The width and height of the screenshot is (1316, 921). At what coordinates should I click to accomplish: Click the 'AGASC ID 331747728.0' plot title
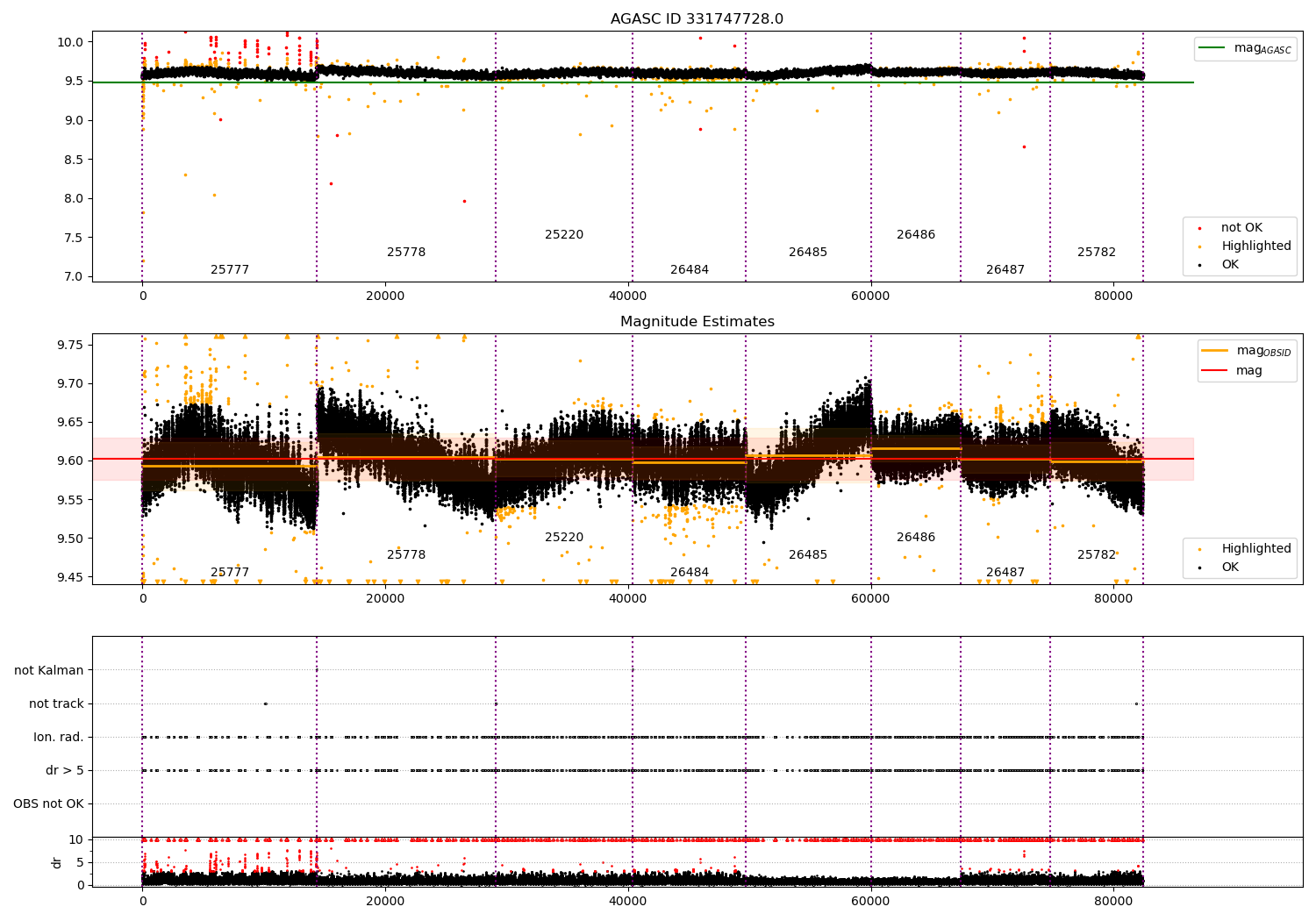(x=697, y=19)
